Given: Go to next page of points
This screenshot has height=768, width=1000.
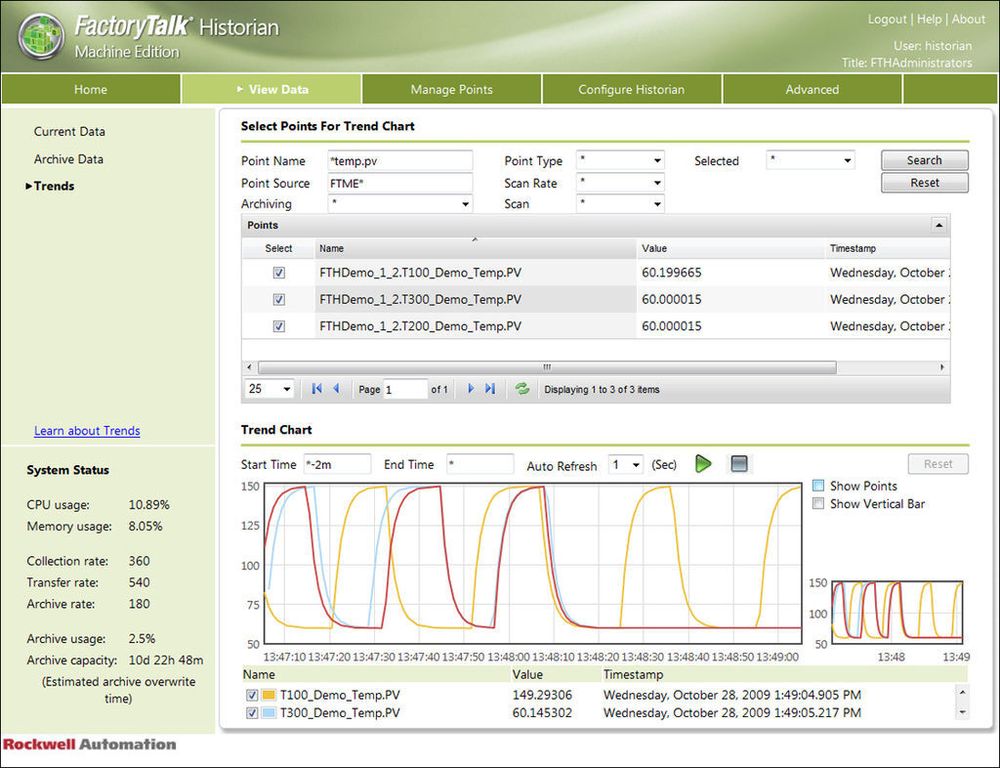Looking at the screenshot, I should pos(471,389).
